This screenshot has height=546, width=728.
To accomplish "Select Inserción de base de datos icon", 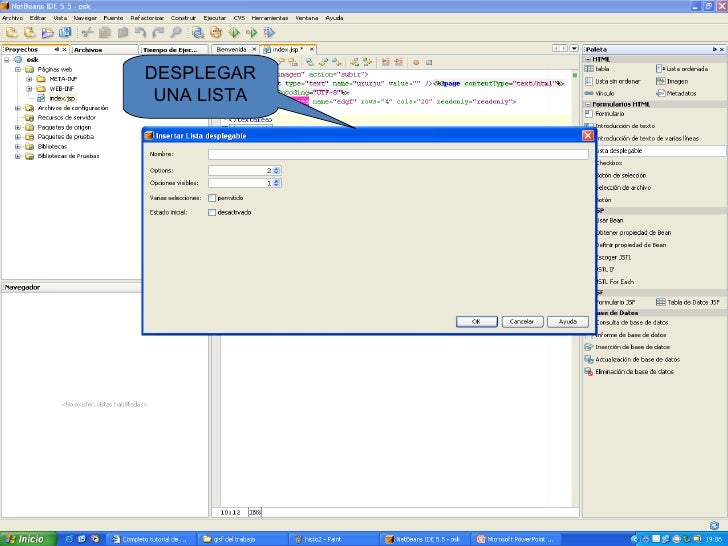I will pyautogui.click(x=589, y=347).
